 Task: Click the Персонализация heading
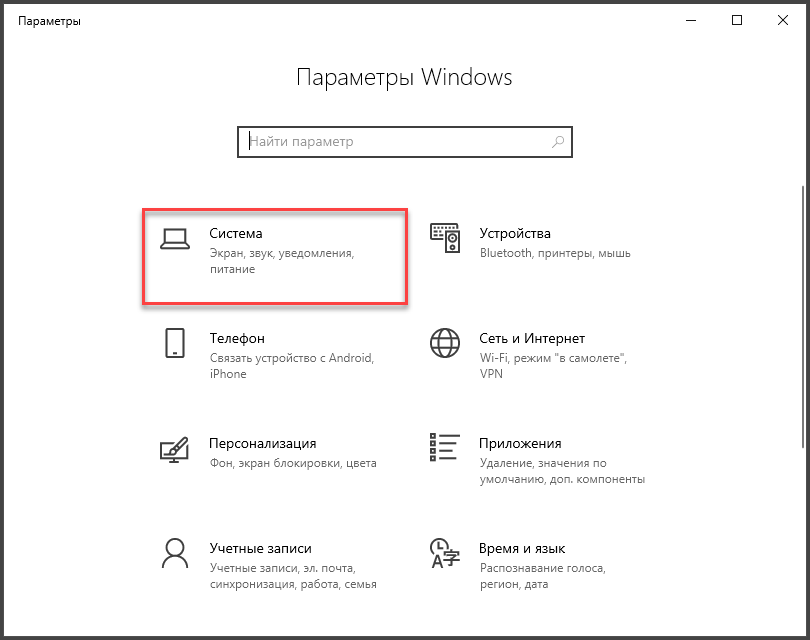[x=262, y=444]
